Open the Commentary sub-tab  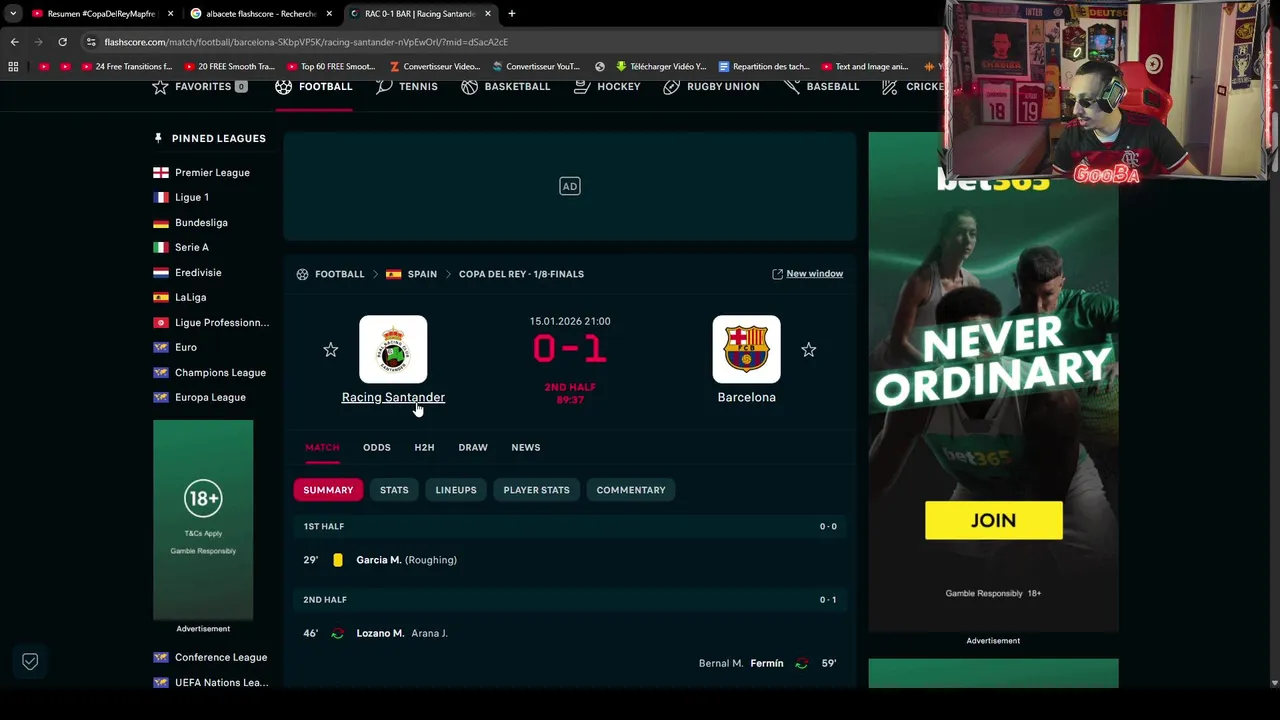[x=631, y=490]
